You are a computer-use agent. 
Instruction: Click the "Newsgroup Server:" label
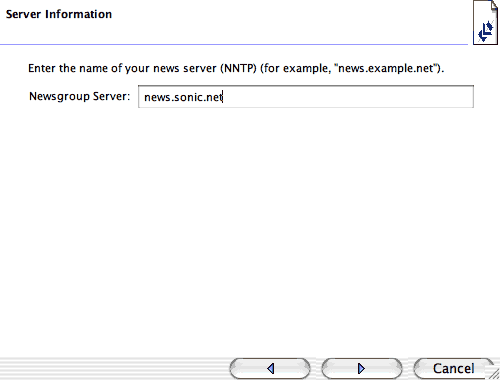coord(79,96)
